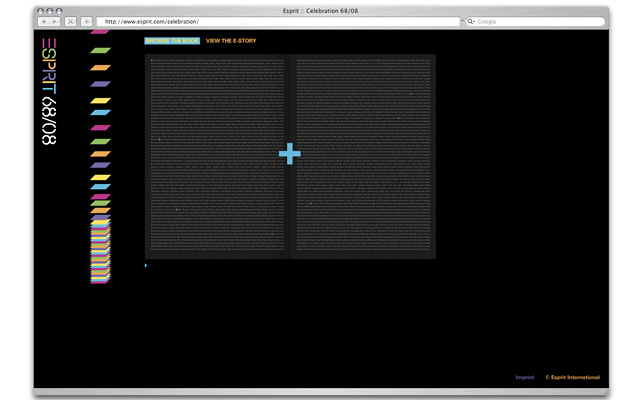The height and width of the screenshot is (400, 640).
Task: Go back with the browser back arrow
Action: [x=44, y=22]
